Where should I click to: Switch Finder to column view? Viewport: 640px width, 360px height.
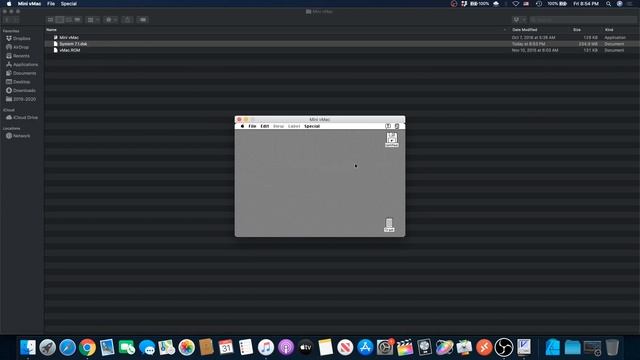pyautogui.click(x=69, y=20)
